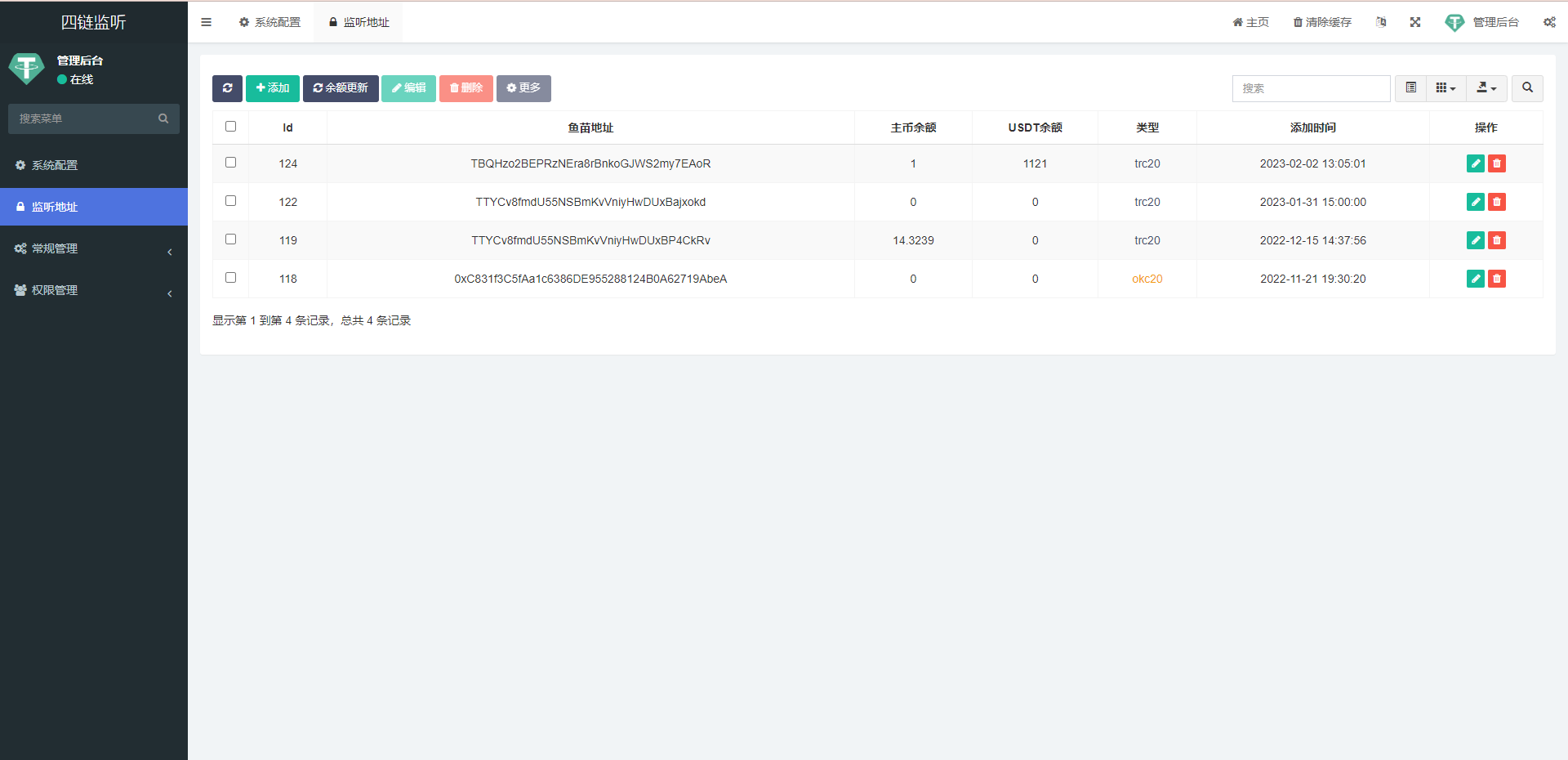Viewport: 1568px width, 760px height.
Task: Click the hamburger menu icon to collapse sidebar
Action: click(x=207, y=22)
